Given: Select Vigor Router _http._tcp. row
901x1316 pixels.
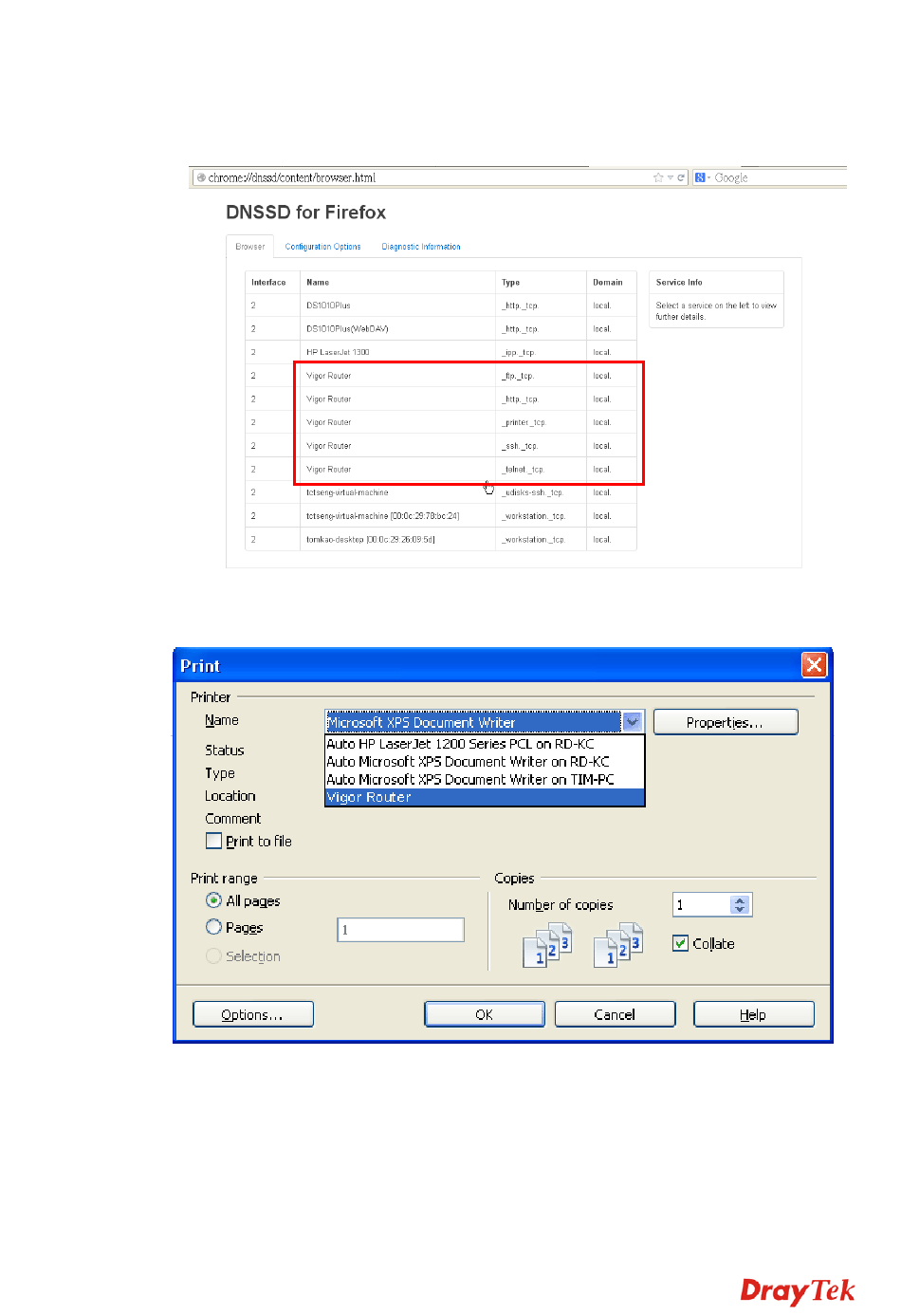Looking at the screenshot, I should coord(441,399).
